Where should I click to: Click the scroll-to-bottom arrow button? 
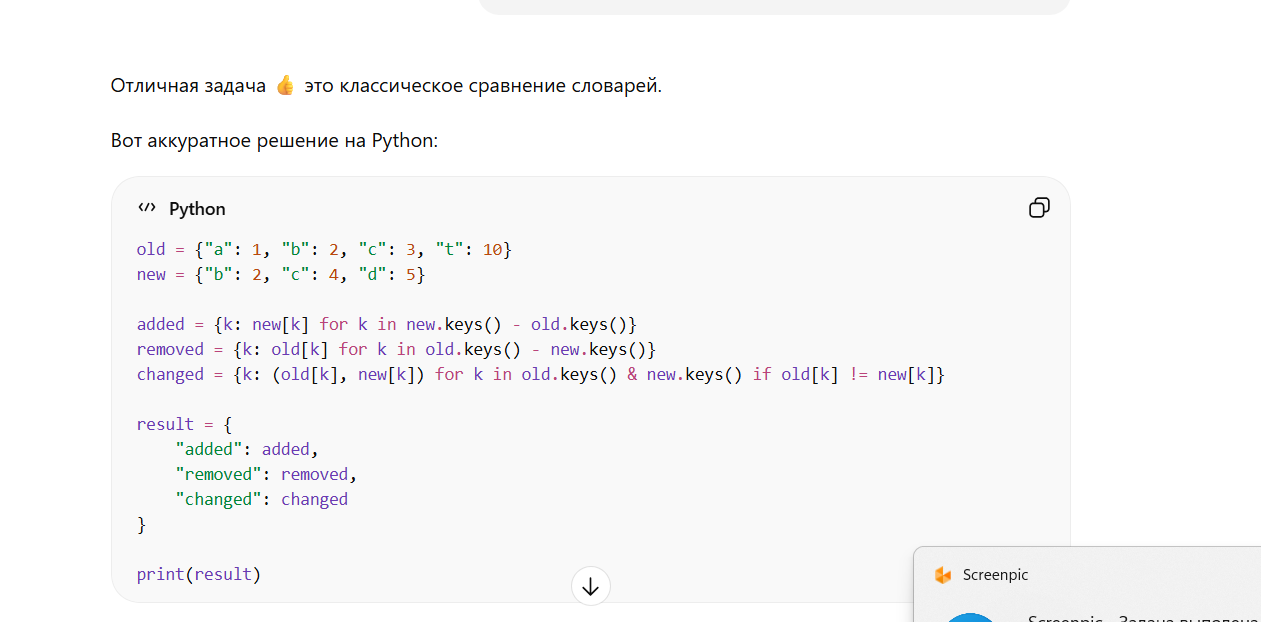590,586
